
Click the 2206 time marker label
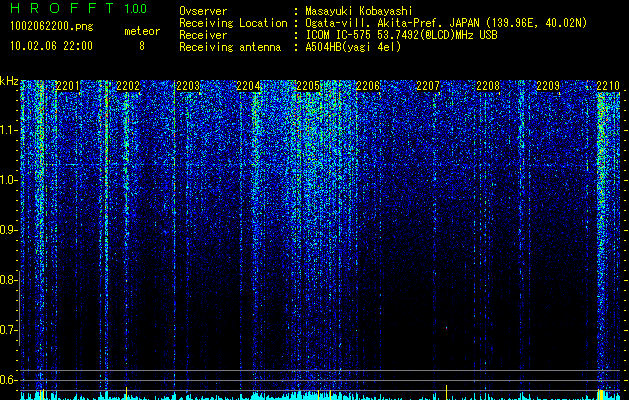[368, 86]
